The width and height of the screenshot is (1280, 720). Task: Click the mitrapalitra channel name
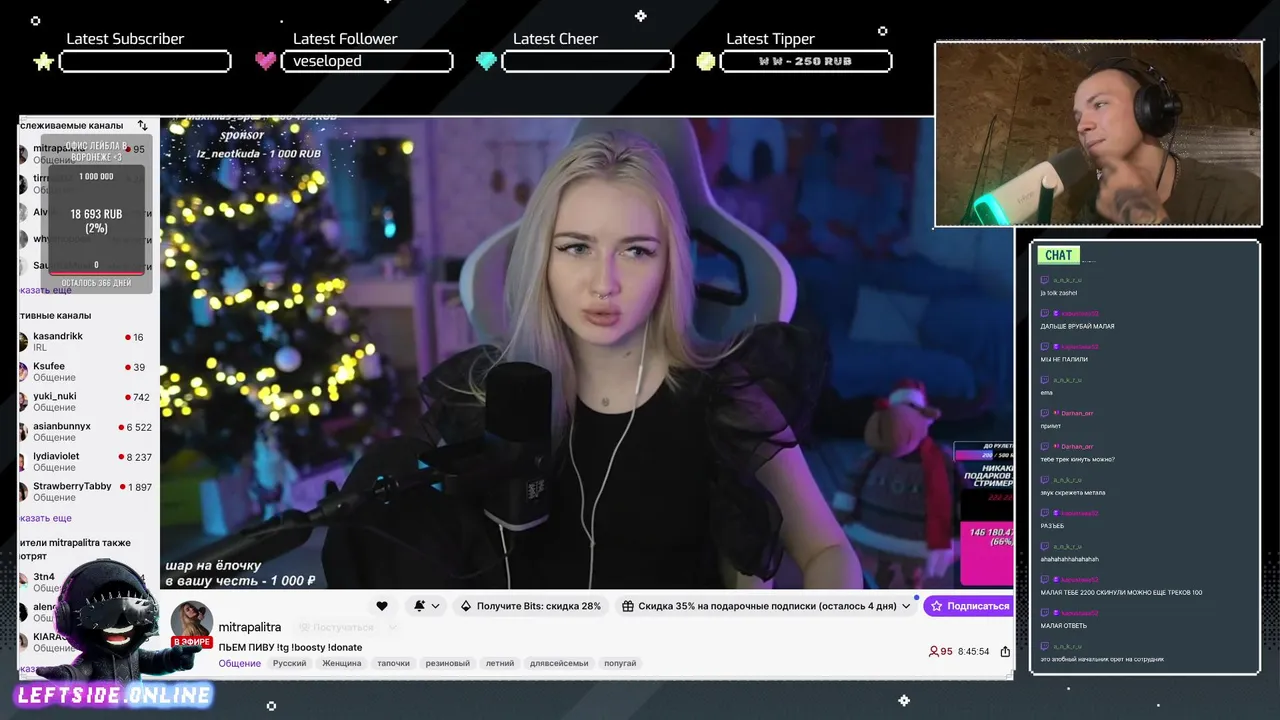click(x=250, y=627)
